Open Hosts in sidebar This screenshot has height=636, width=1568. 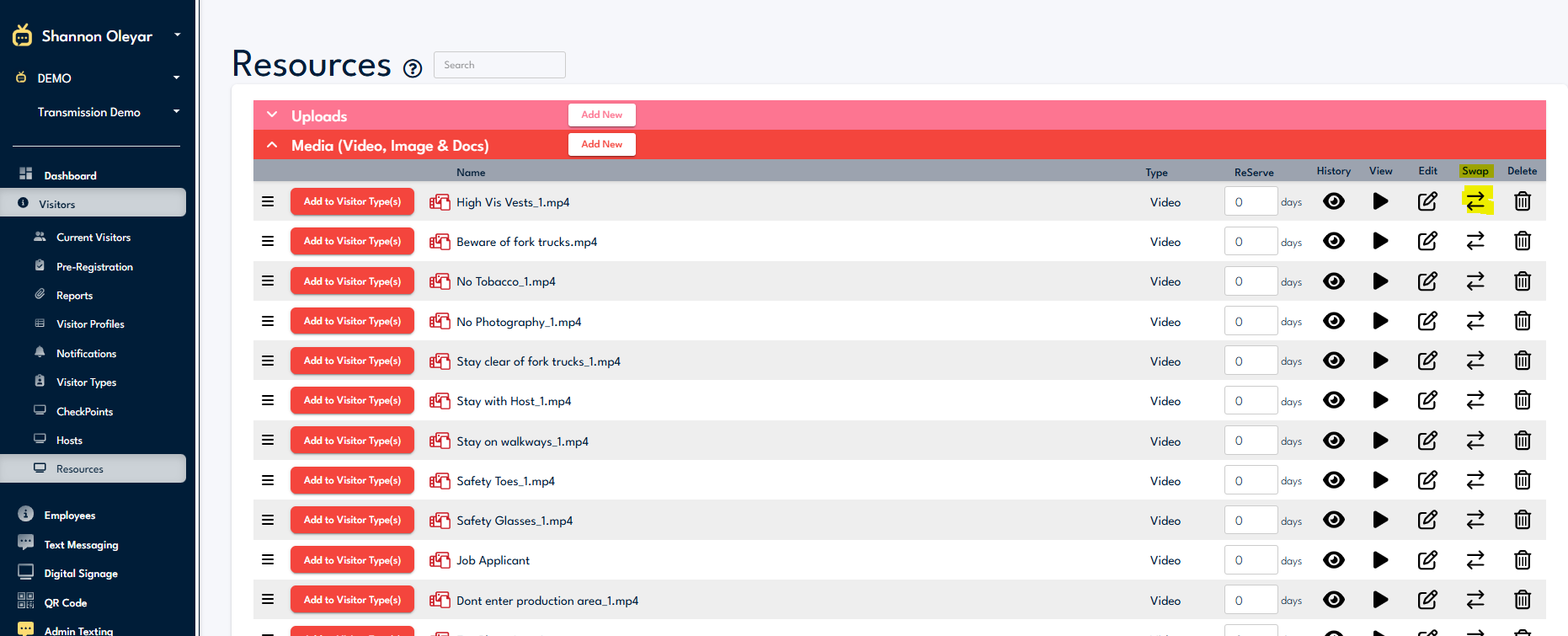[69, 441]
